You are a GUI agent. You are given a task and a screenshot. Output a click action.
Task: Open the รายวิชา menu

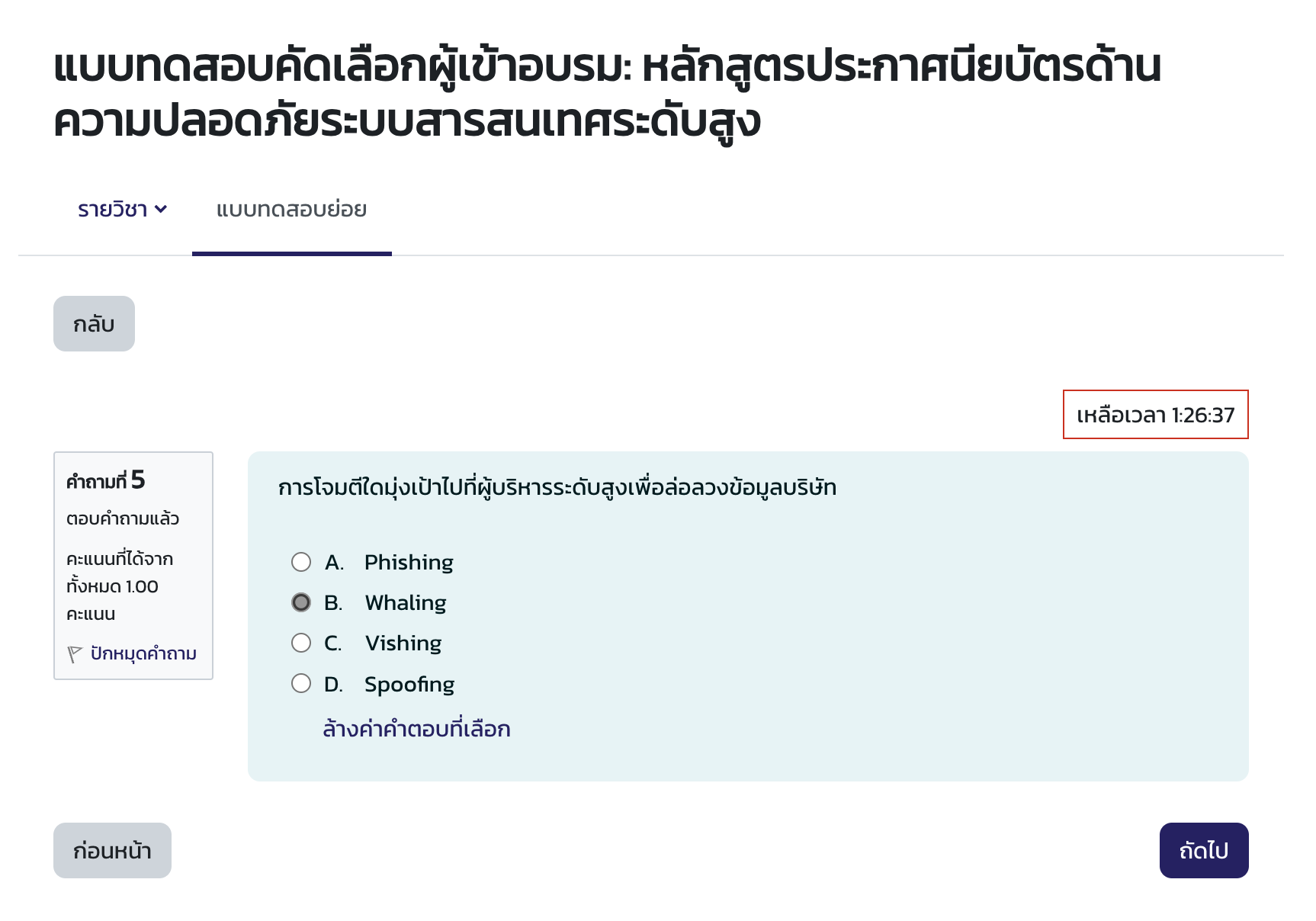[x=111, y=209]
